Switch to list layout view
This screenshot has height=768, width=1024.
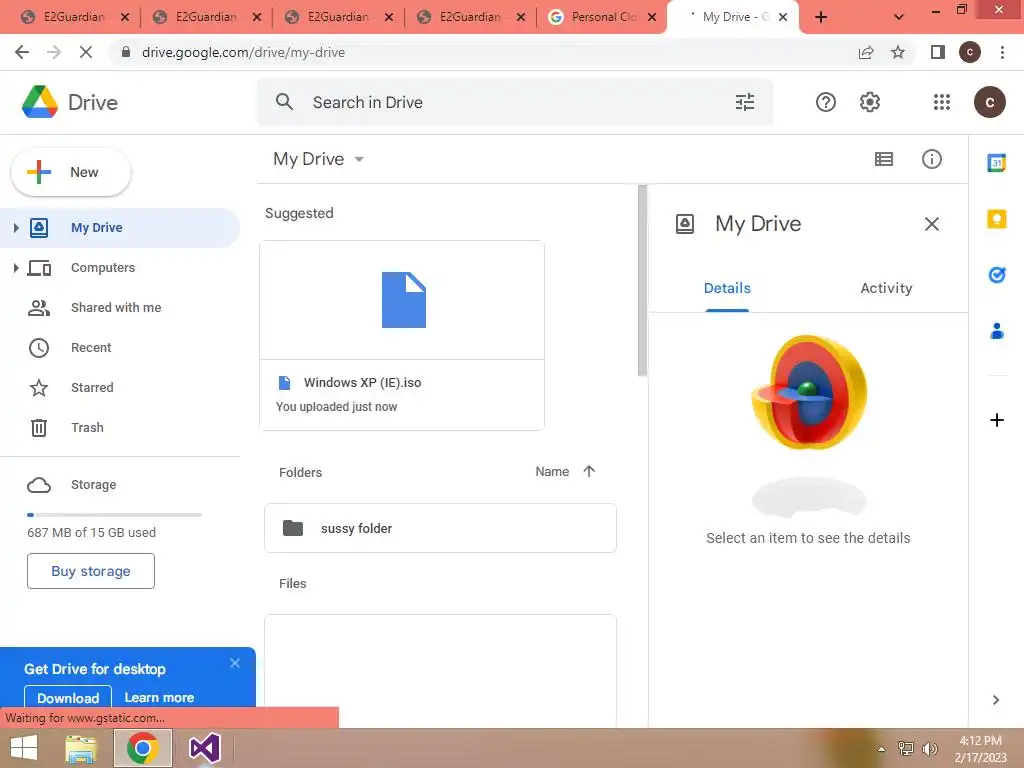[884, 159]
